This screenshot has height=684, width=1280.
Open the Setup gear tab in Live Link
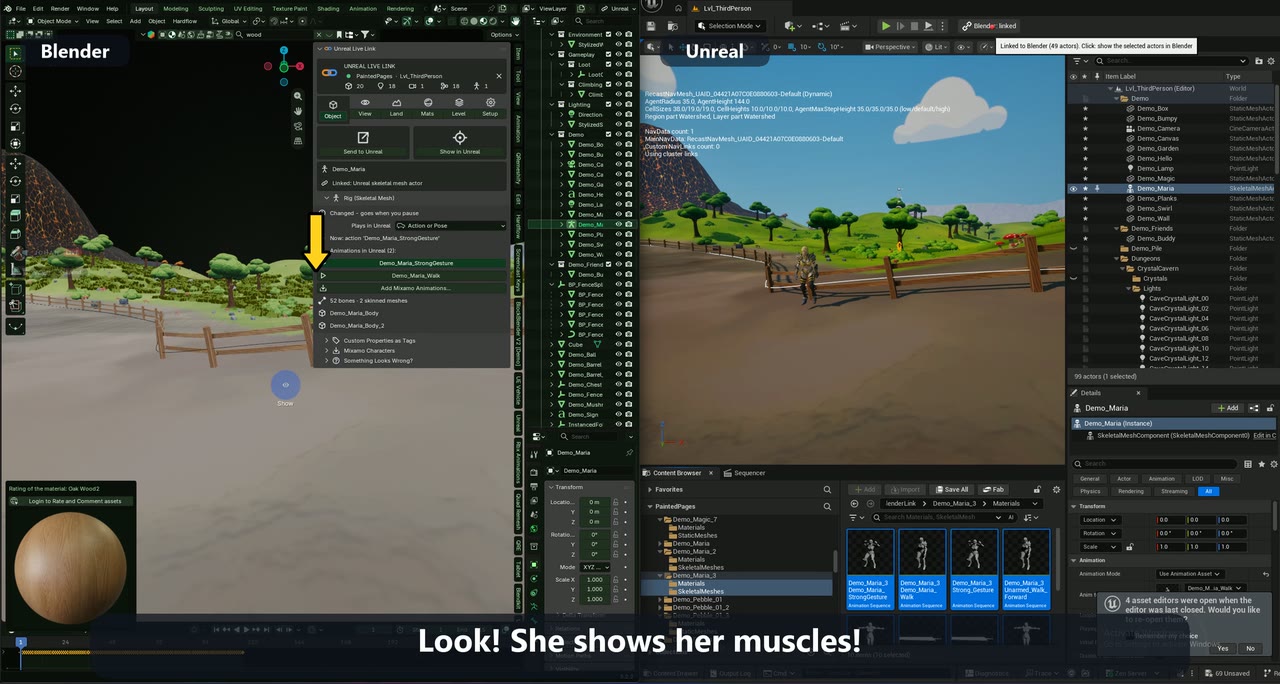(490, 108)
